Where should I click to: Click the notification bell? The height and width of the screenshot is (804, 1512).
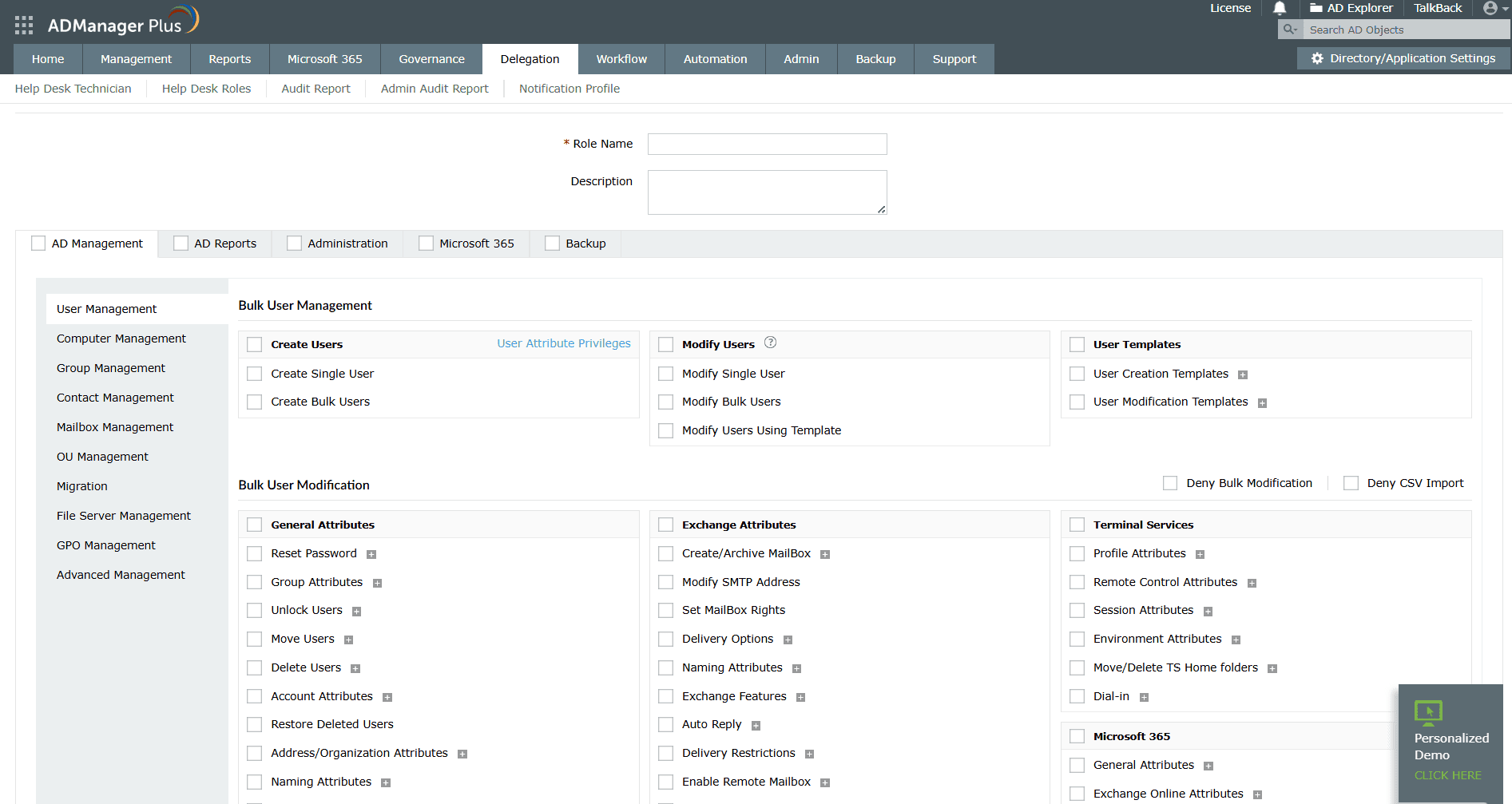(x=1279, y=8)
